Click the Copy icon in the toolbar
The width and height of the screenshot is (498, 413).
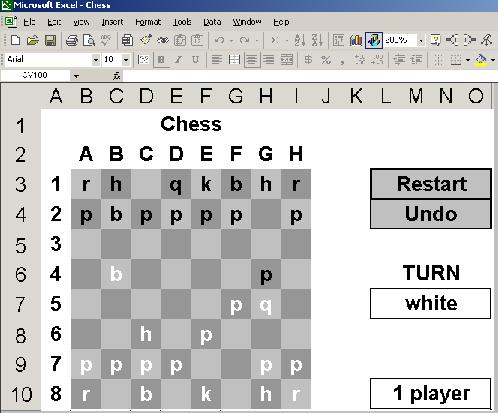click(127, 40)
